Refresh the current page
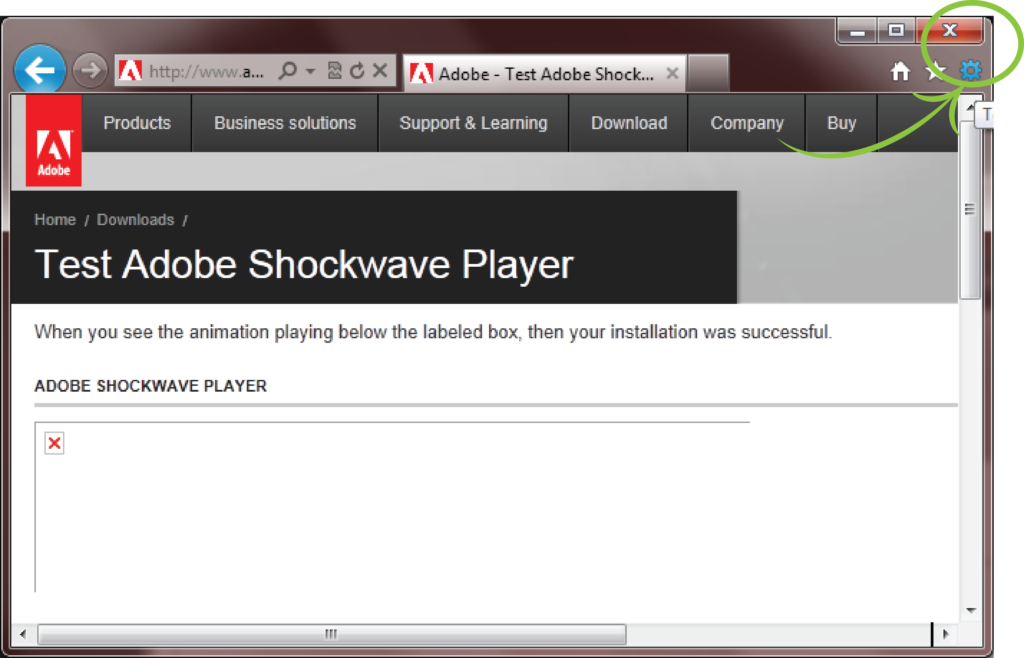Image resolution: width=1024 pixels, height=658 pixels. pos(357,71)
